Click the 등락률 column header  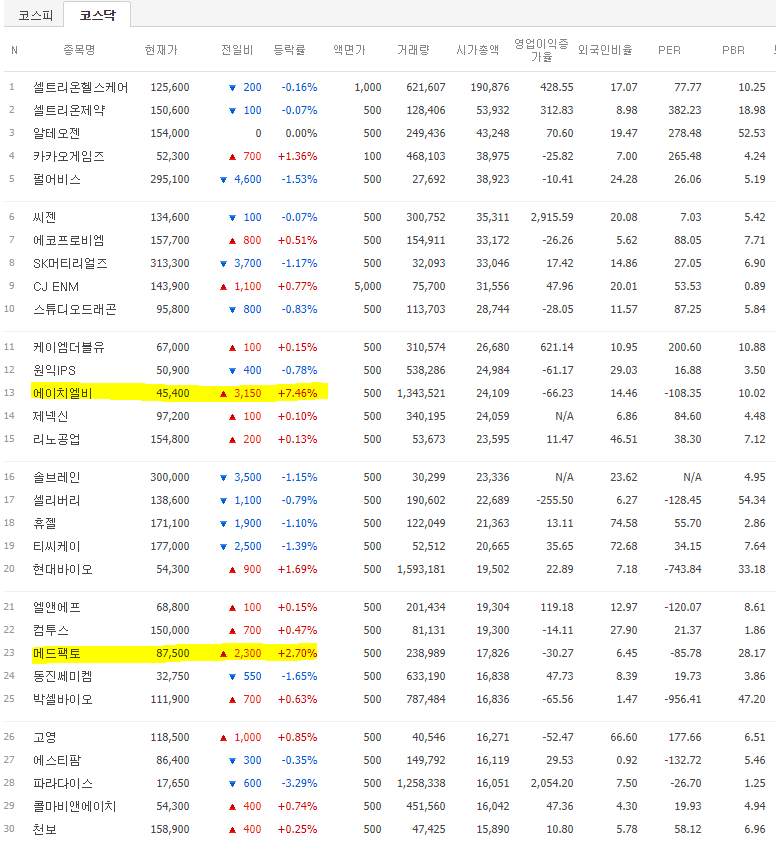pos(289,50)
